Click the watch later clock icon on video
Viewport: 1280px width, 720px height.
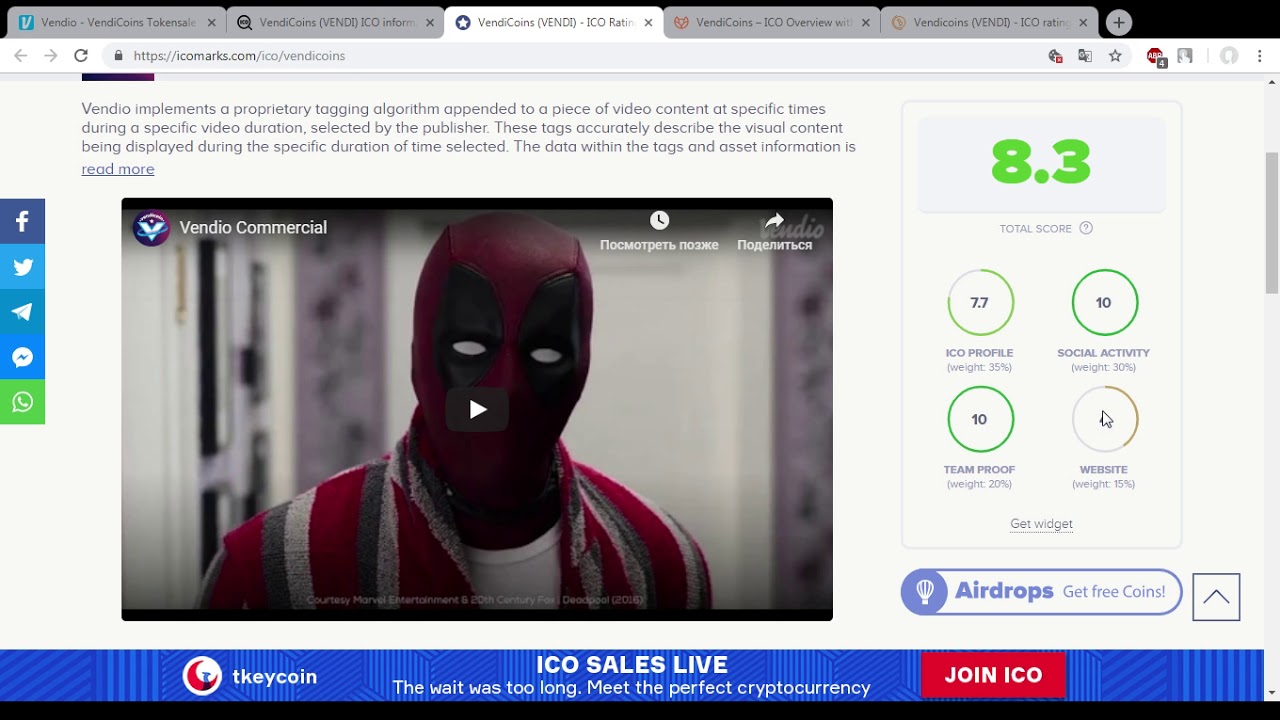[659, 220]
